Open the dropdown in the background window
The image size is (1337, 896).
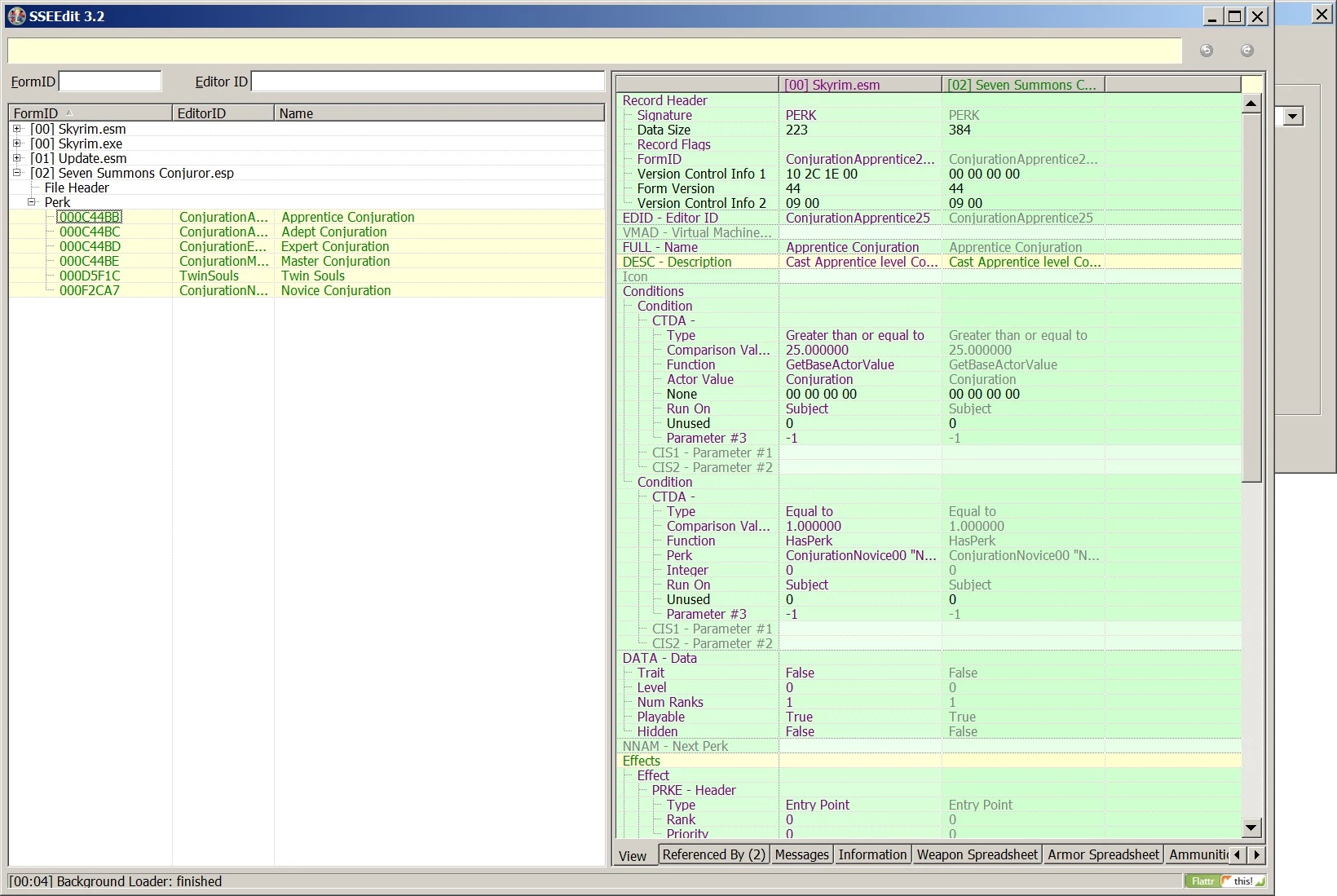1293,117
